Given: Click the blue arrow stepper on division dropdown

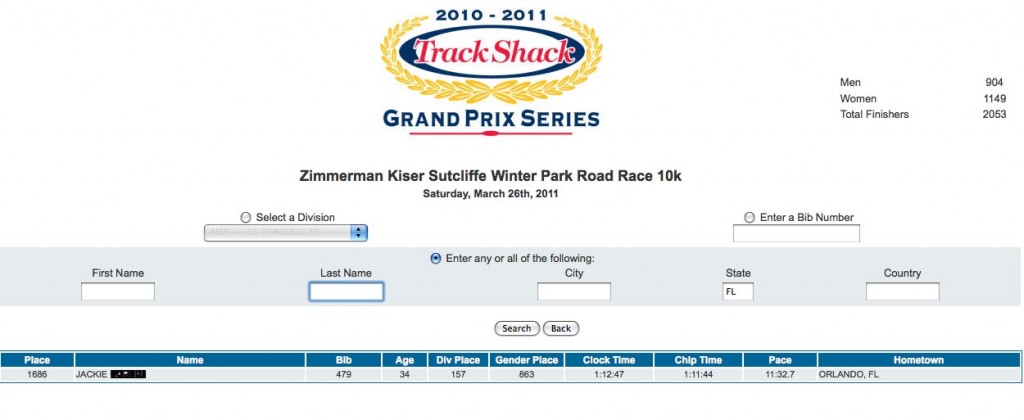Looking at the screenshot, I should 359,233.
